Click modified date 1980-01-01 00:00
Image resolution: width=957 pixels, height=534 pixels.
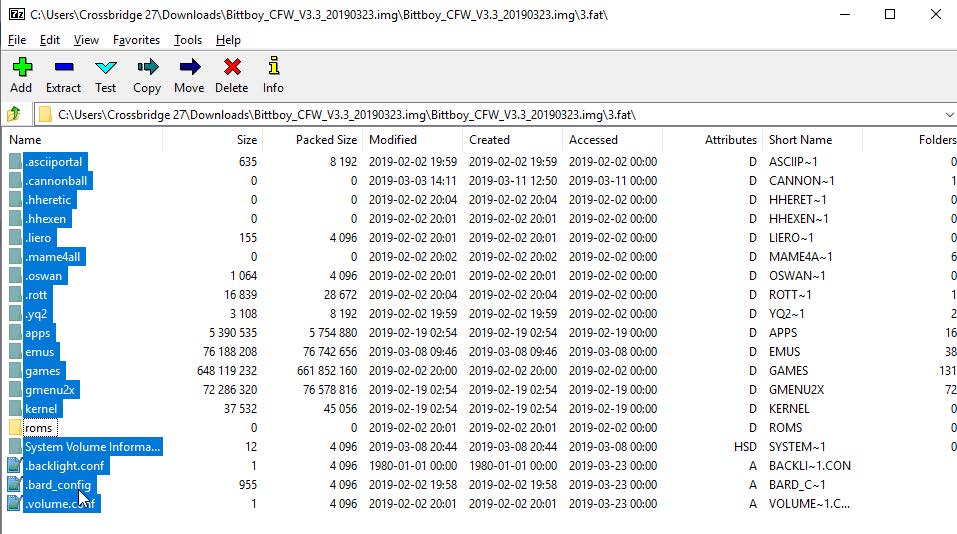(x=413, y=466)
